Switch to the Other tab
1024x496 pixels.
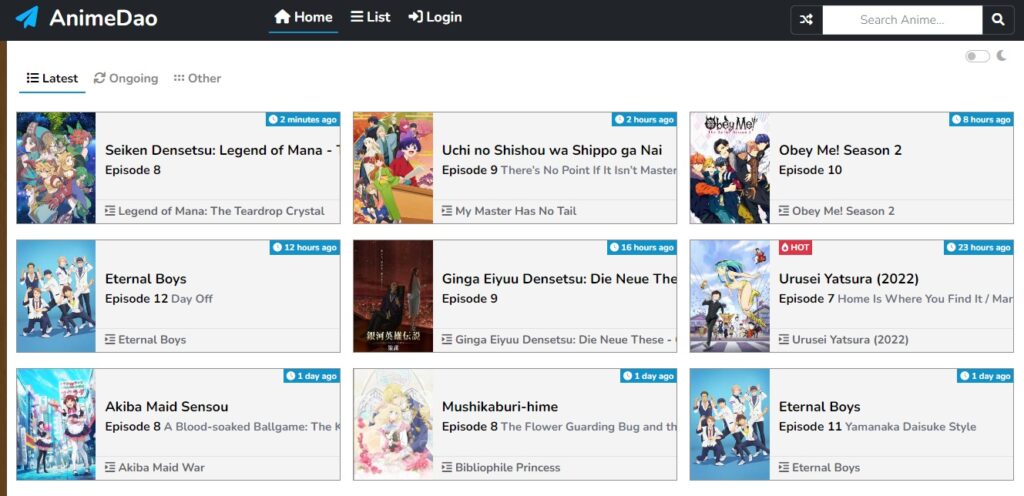point(197,78)
